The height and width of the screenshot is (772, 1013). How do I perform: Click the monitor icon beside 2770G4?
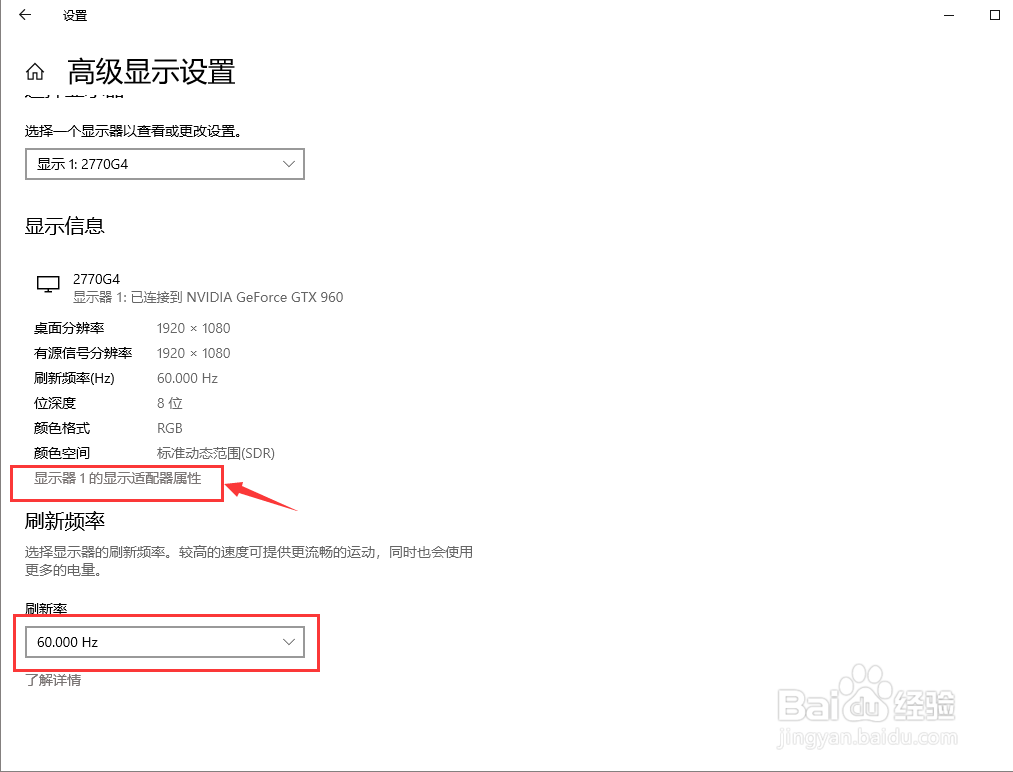coord(47,284)
